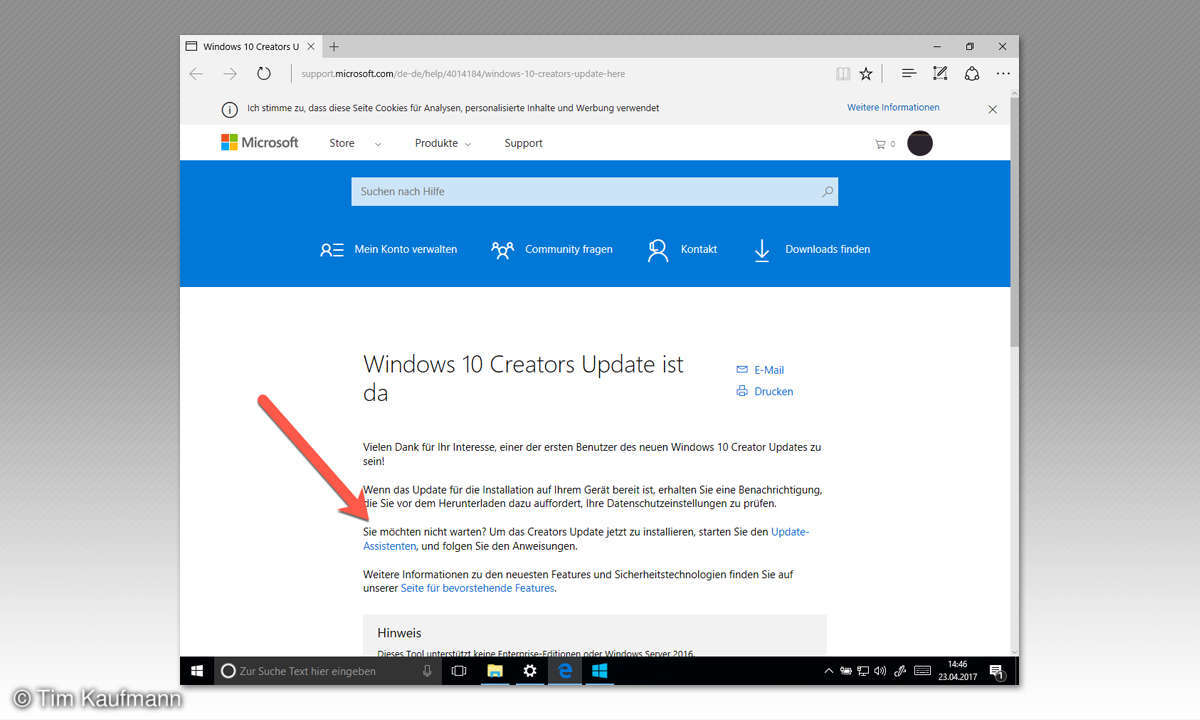The width and height of the screenshot is (1200, 720).
Task: Open the Support menu item
Action: 524,143
